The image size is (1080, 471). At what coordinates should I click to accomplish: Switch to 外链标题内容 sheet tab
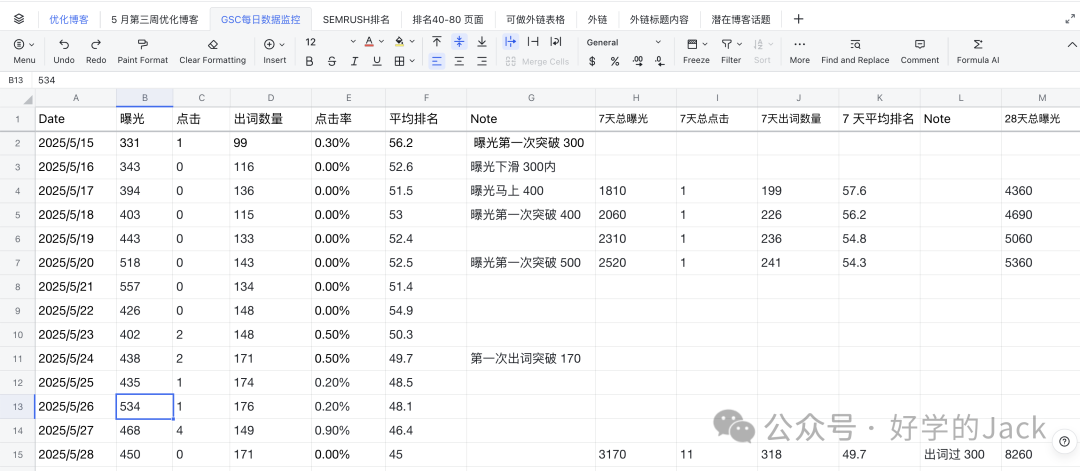tap(658, 19)
